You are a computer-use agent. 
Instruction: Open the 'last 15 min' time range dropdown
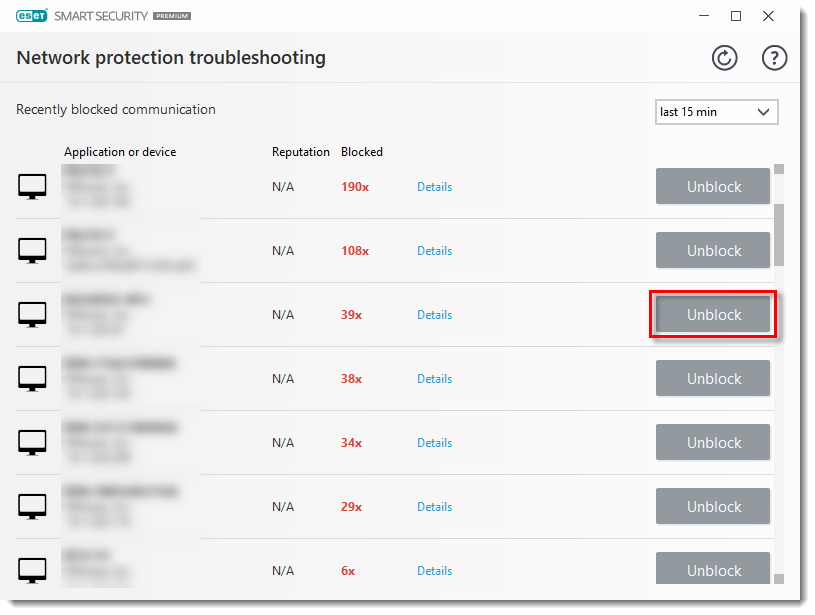[716, 112]
